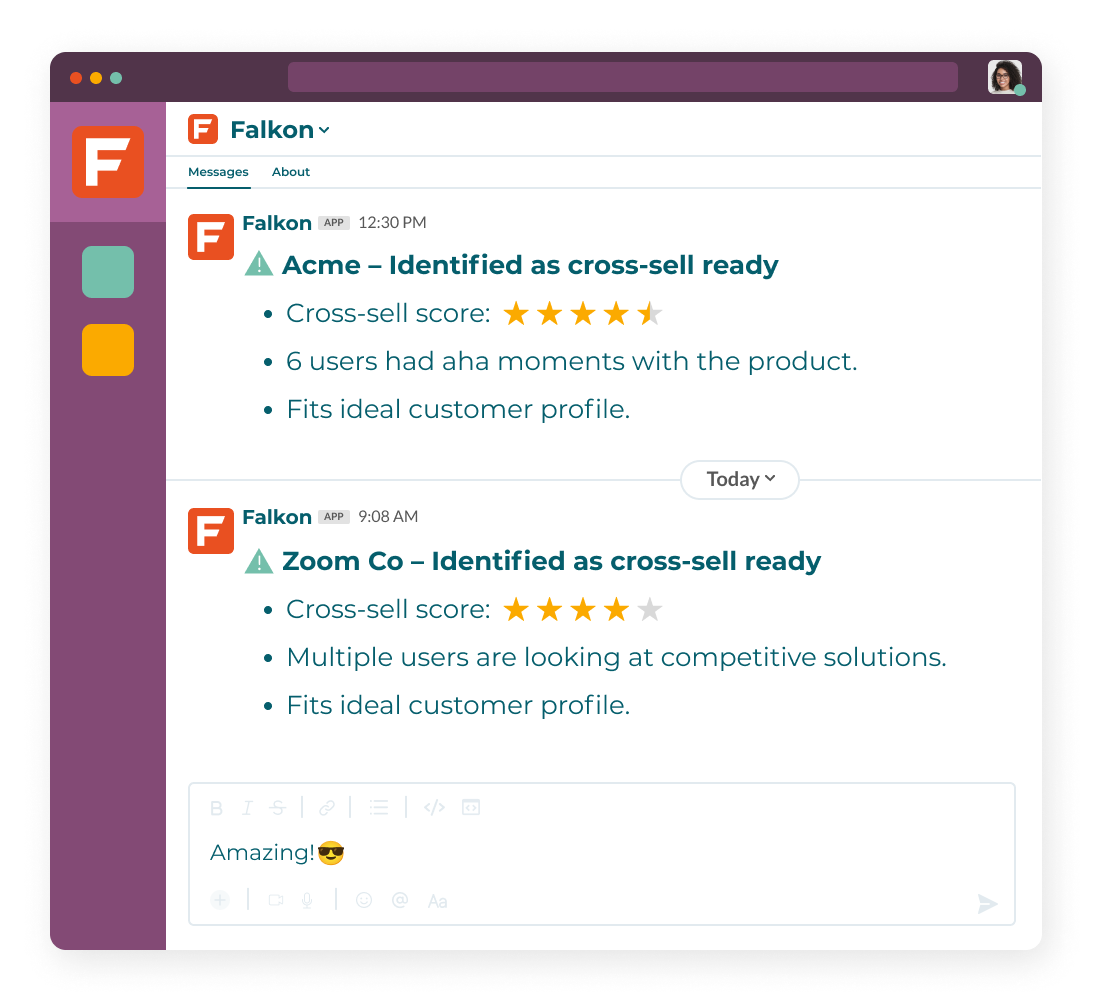This screenshot has width=1100, height=1002.
Task: Mention someone with the @ icon
Action: (400, 900)
